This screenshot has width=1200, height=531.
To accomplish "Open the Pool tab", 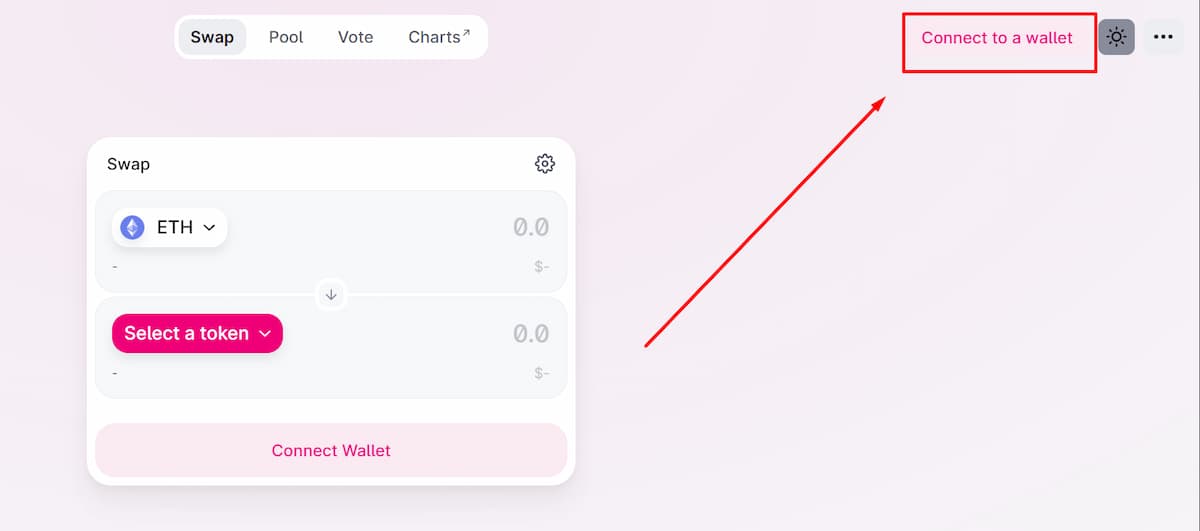I will click(x=286, y=37).
